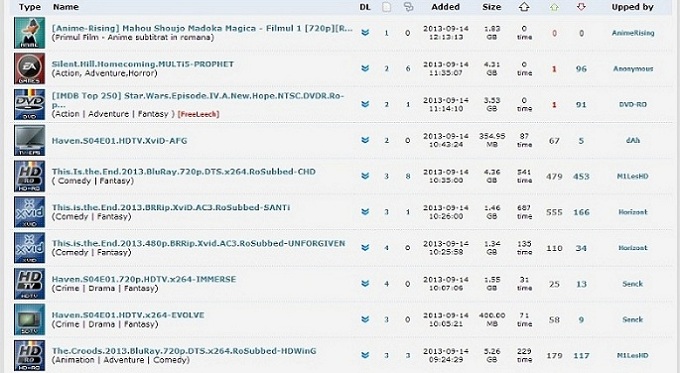The width and height of the screenshot is (680, 373).
Task: Download the Star Wars DVDR torrent arrow
Action: pyautogui.click(x=365, y=105)
